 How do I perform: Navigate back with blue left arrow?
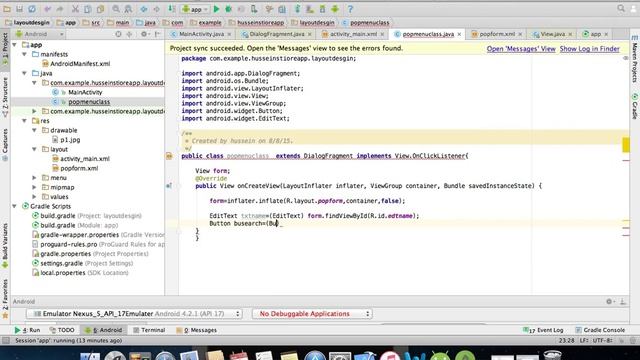click(x=144, y=9)
